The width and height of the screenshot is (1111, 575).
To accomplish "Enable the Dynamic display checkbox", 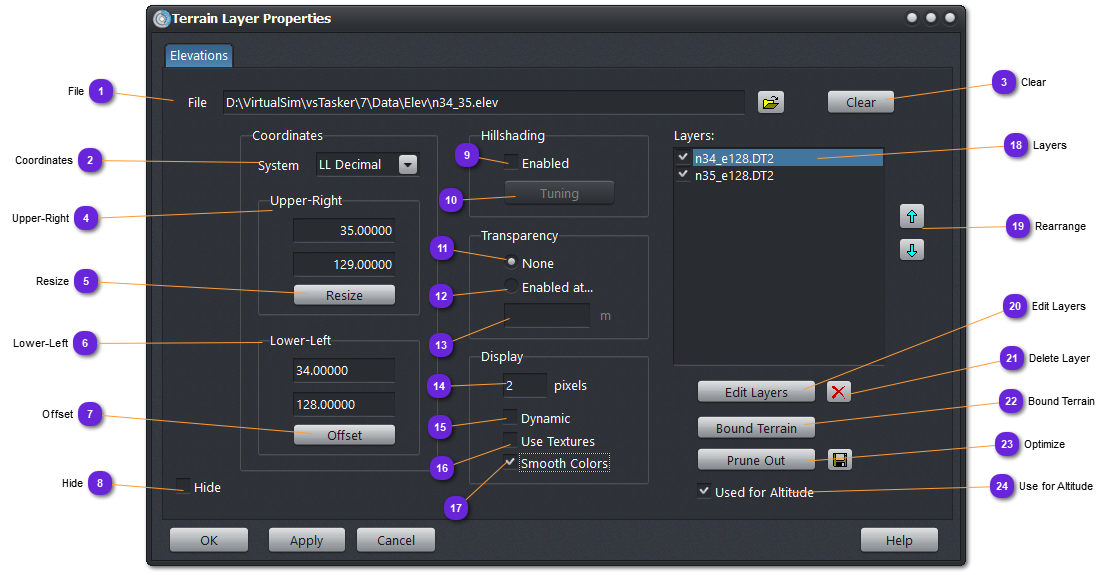I will [x=511, y=417].
